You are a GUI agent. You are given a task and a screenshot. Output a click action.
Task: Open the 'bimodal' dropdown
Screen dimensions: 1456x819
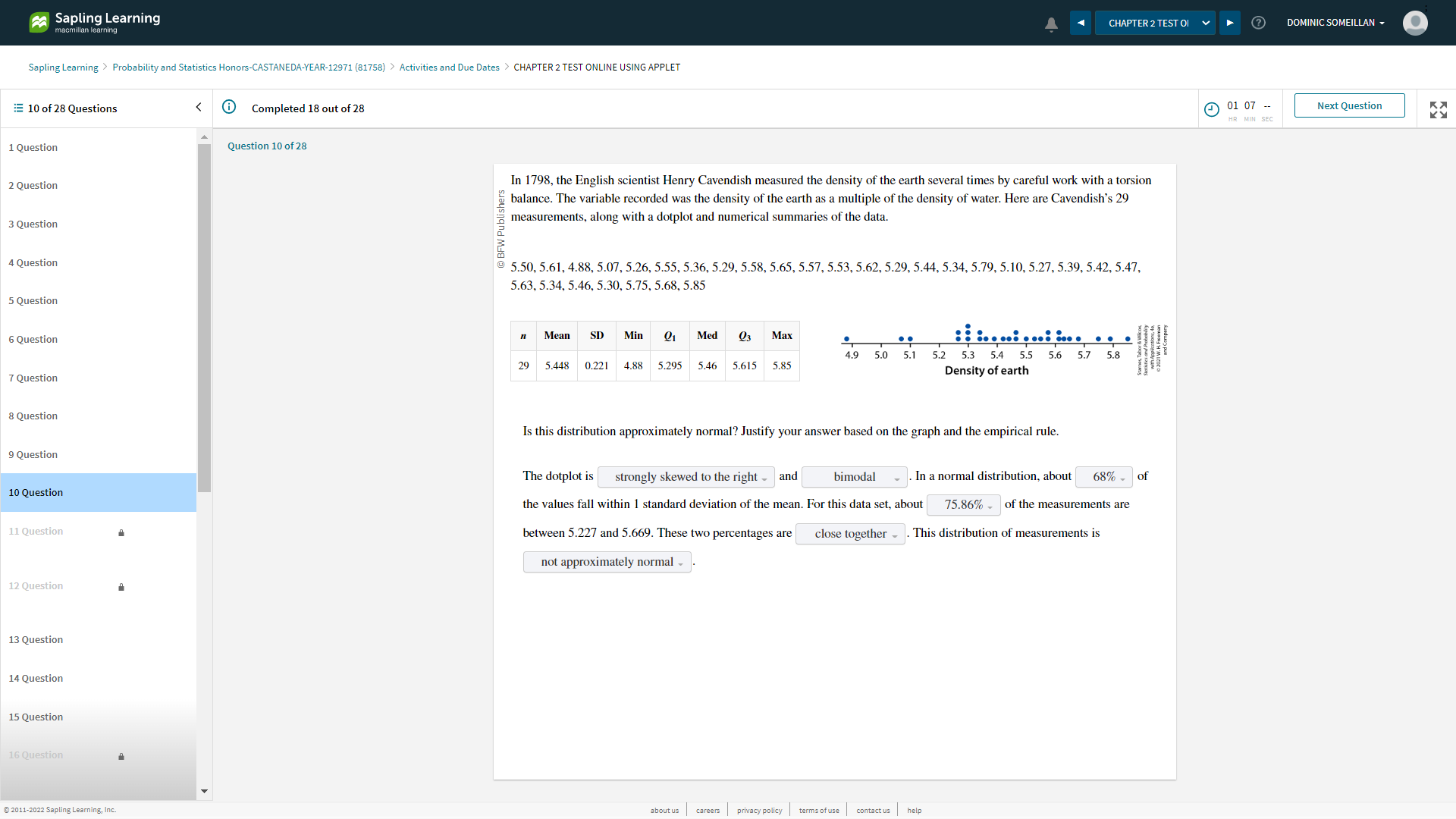tap(855, 477)
